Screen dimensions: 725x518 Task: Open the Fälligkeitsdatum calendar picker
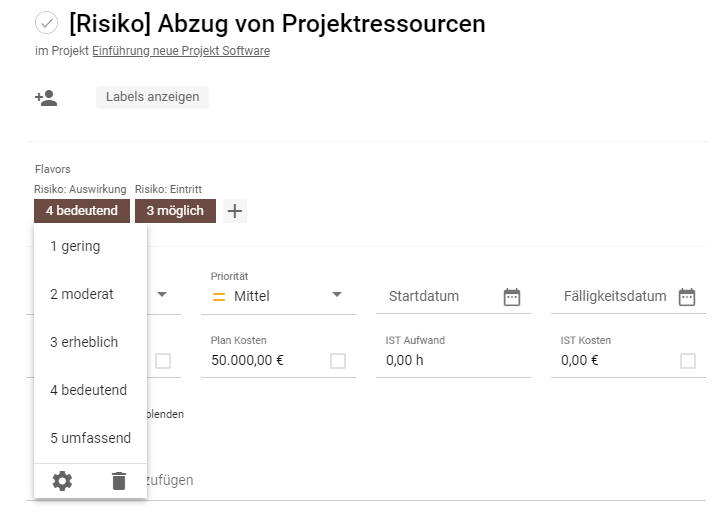(687, 297)
